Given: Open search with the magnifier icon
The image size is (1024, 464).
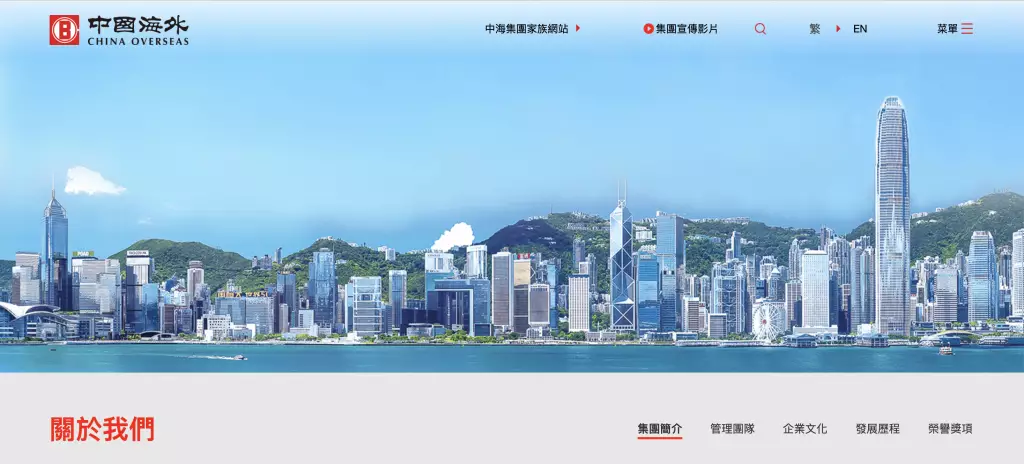Looking at the screenshot, I should [x=760, y=29].
